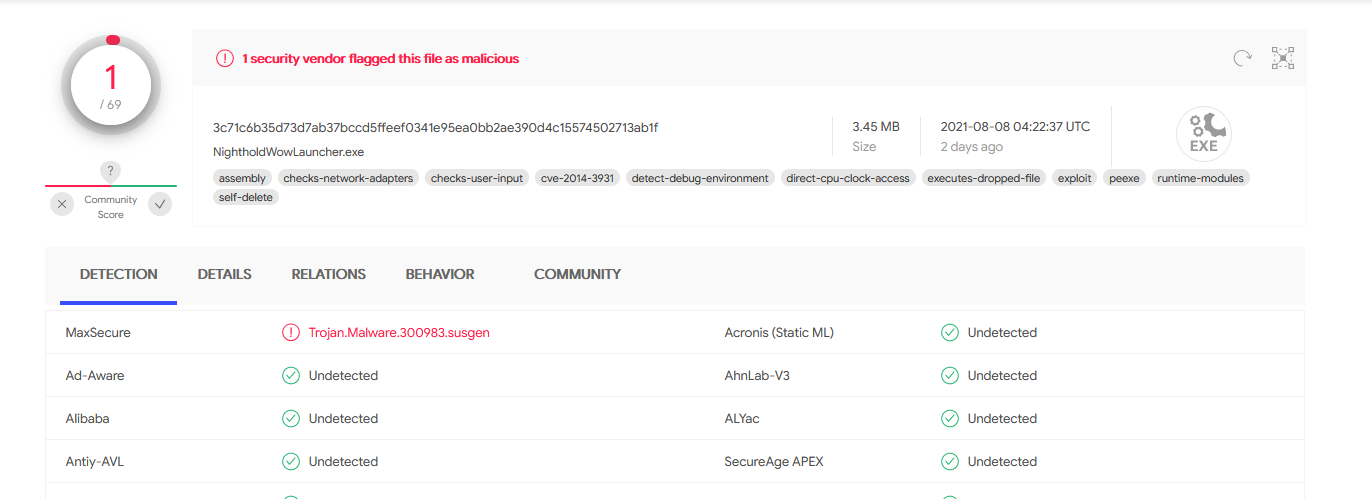Screen dimensions: 1372x499
Task: Click the ALYac undetected check icon
Action: pos(950,419)
